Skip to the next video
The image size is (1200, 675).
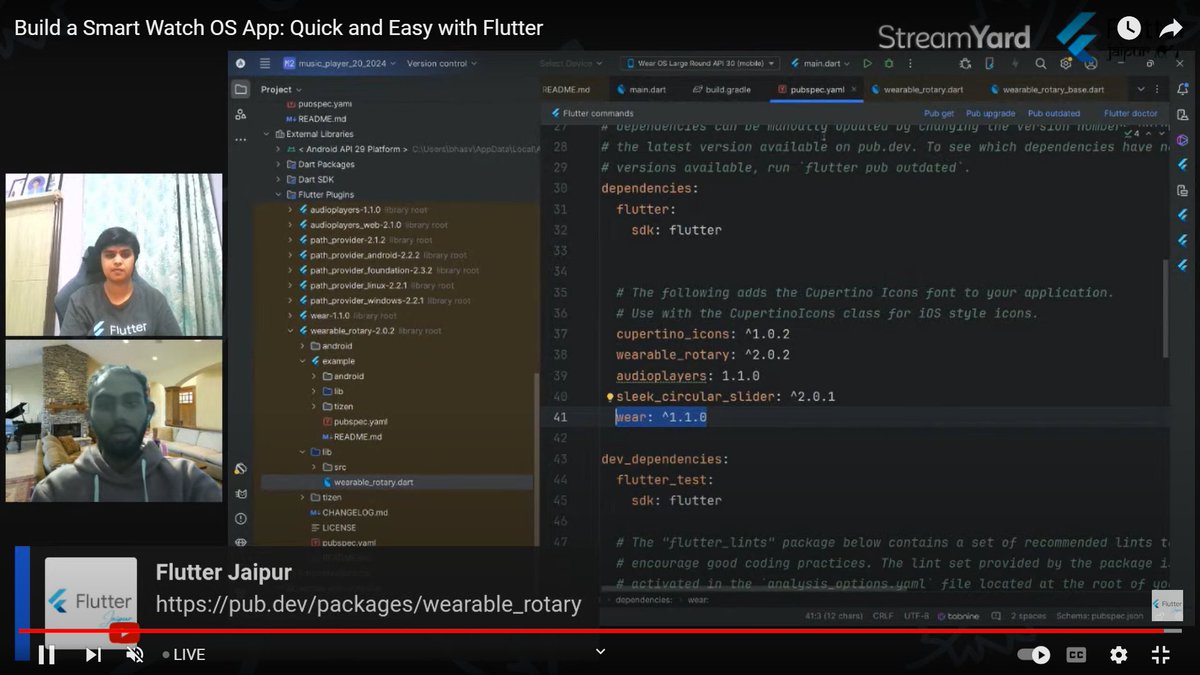pyautogui.click(x=92, y=655)
